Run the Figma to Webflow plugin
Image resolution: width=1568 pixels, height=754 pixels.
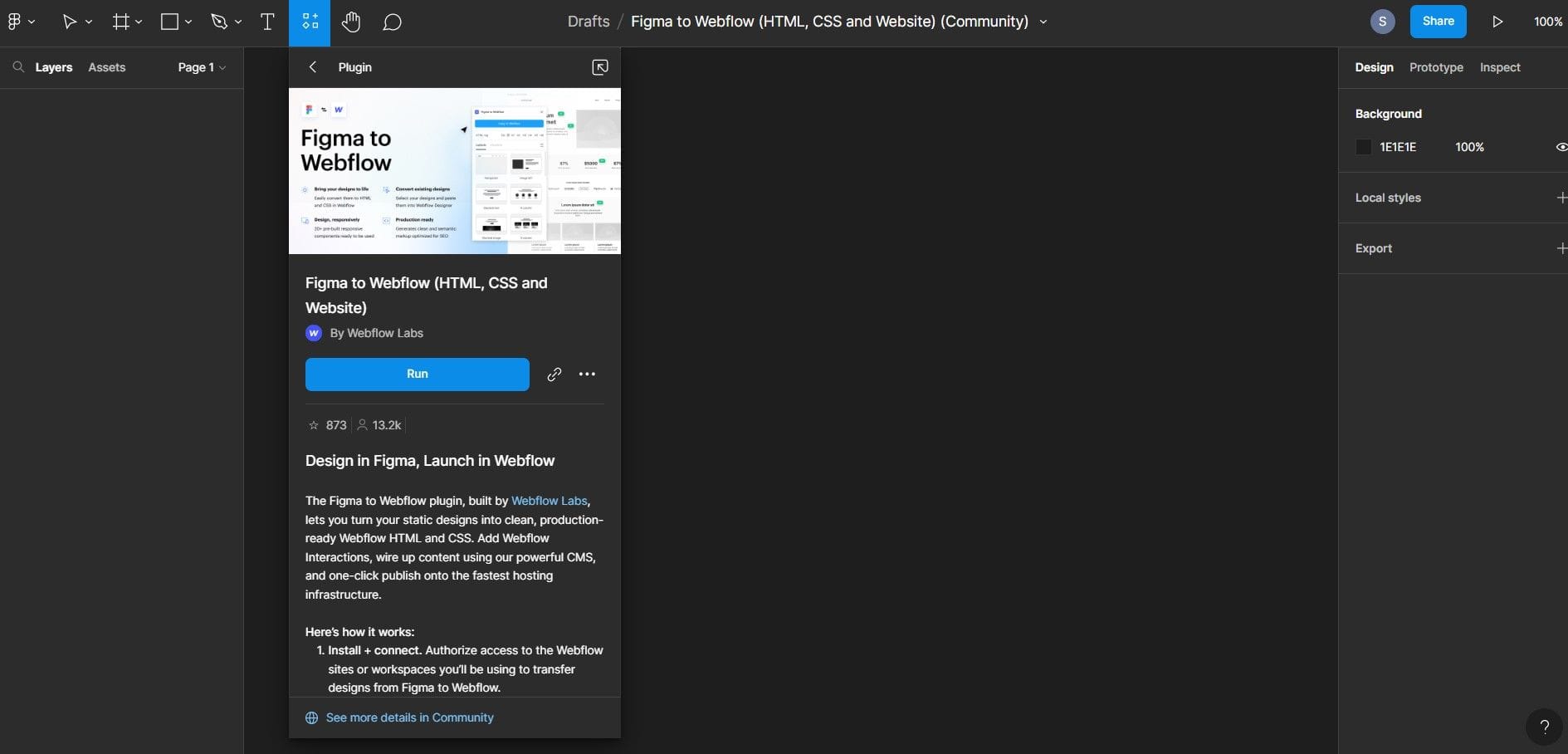point(417,374)
